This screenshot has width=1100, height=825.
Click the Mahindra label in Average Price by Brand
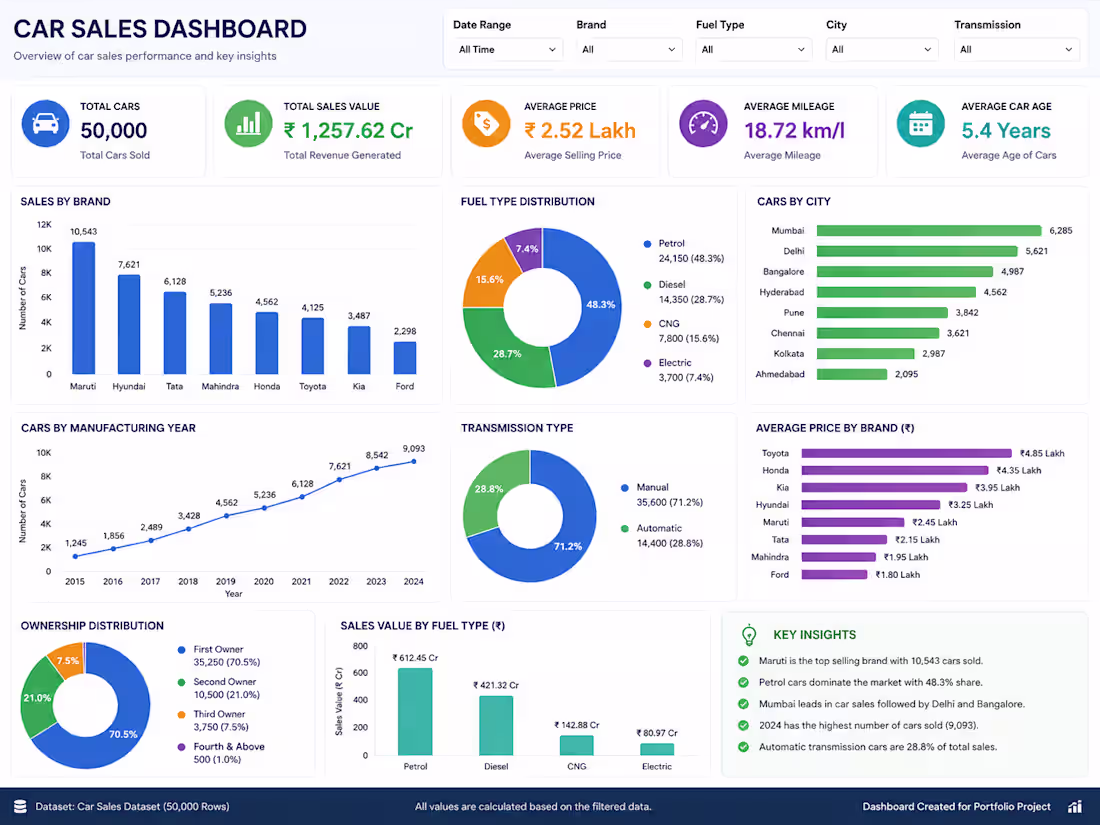(770, 557)
